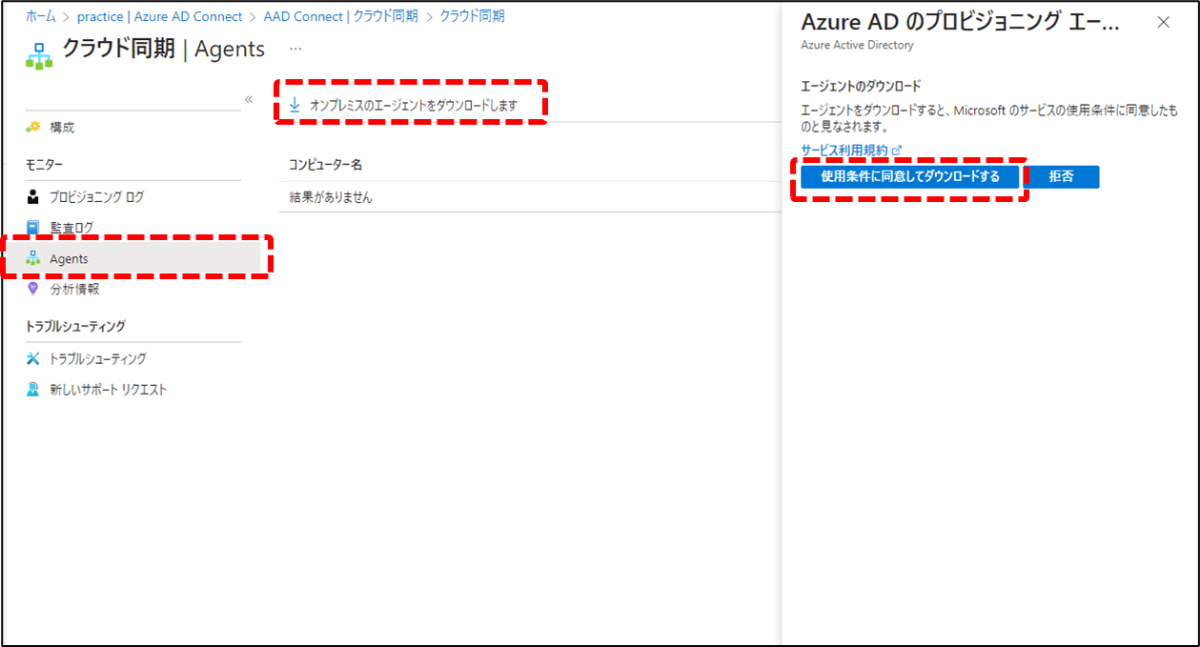
Task: Click the 拒否 button
Action: (1062, 176)
